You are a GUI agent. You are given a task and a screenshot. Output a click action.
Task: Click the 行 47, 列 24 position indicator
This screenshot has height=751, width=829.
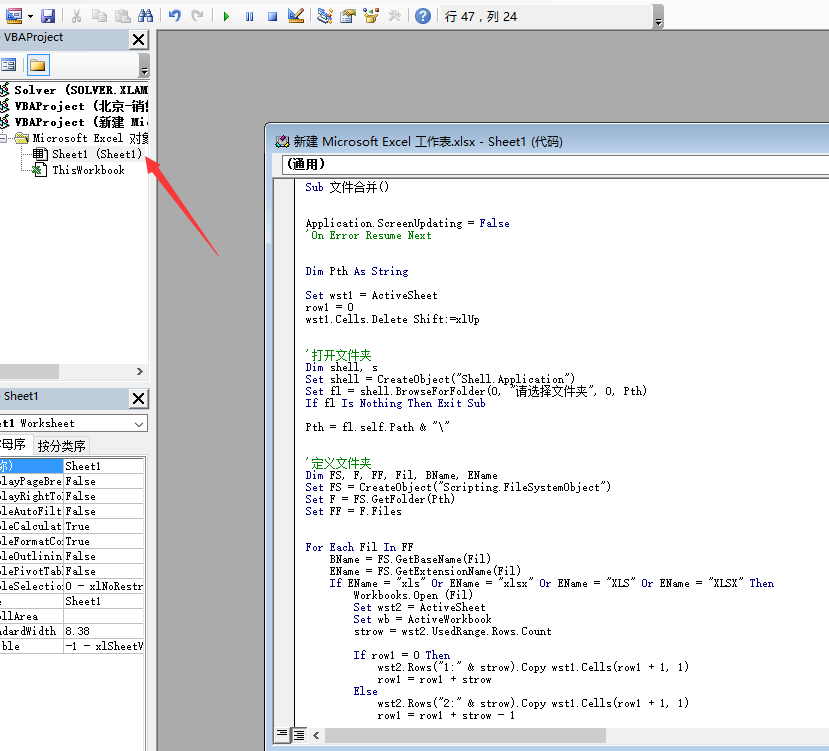[x=481, y=16]
